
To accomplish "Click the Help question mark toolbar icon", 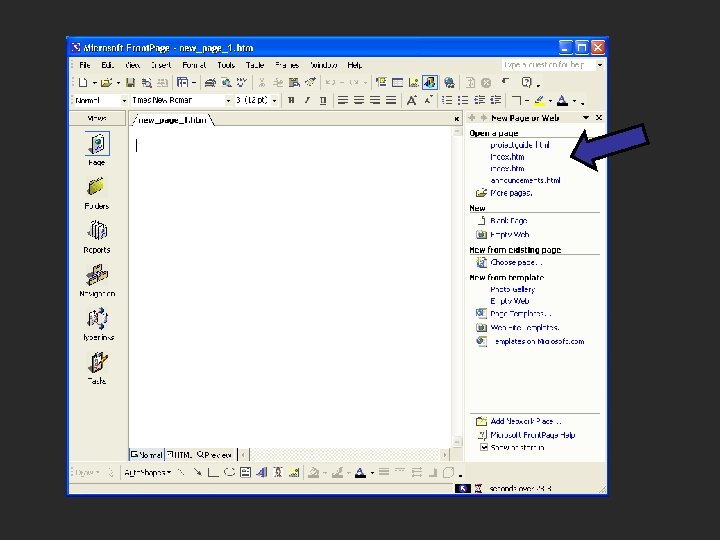I will [x=526, y=83].
